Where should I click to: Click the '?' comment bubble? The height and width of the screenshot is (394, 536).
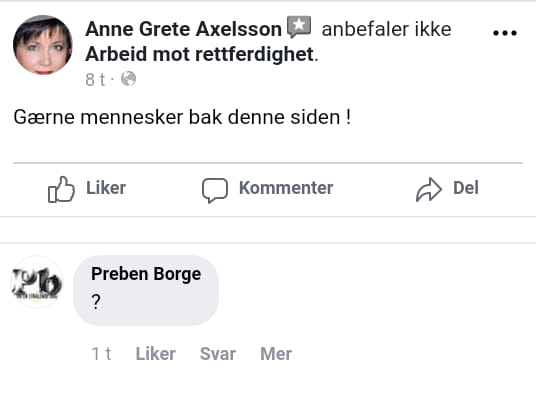point(146,290)
